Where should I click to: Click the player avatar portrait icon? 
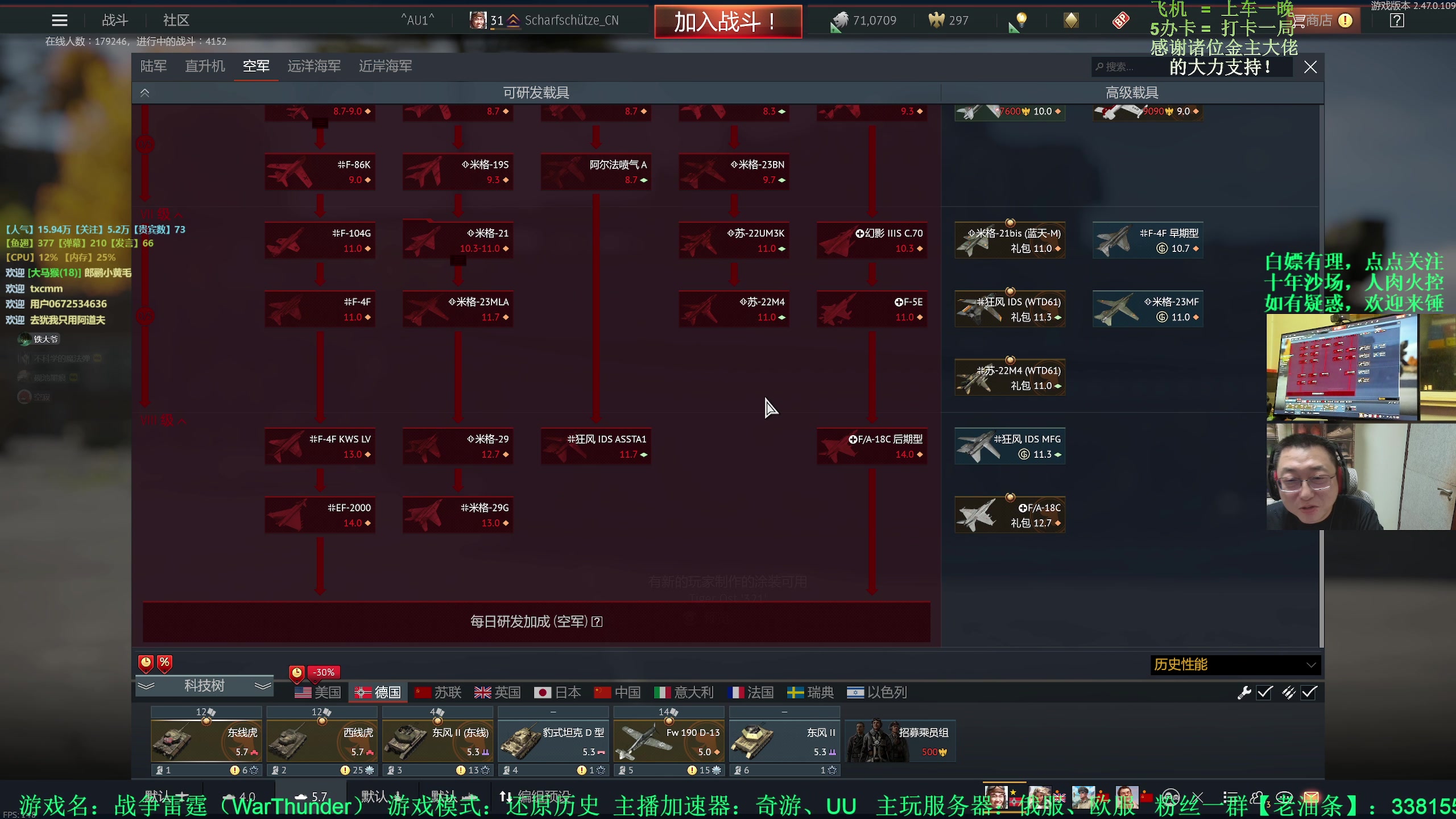(x=478, y=20)
